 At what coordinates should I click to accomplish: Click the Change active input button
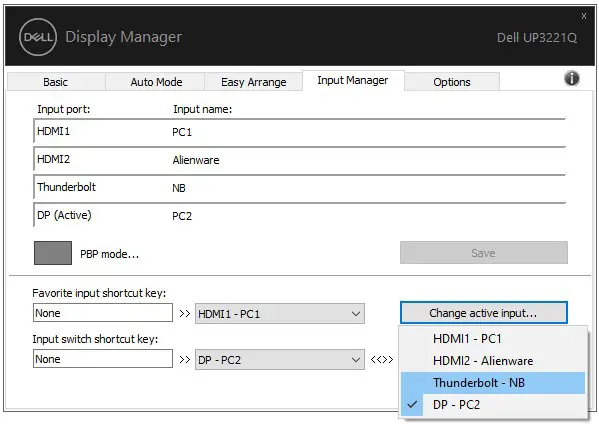(x=484, y=313)
